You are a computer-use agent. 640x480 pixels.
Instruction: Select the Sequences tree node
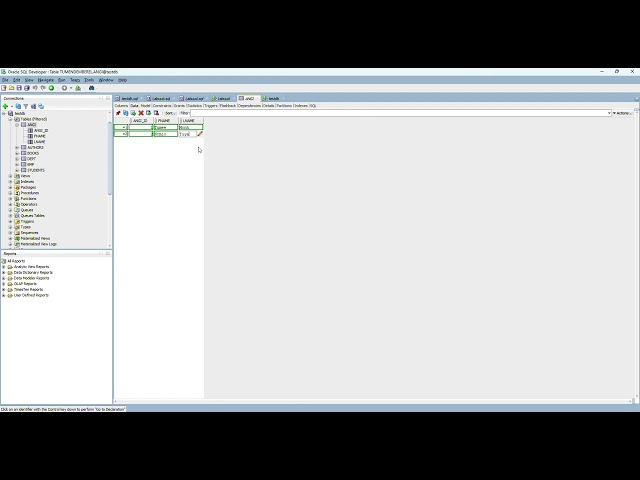(29, 233)
